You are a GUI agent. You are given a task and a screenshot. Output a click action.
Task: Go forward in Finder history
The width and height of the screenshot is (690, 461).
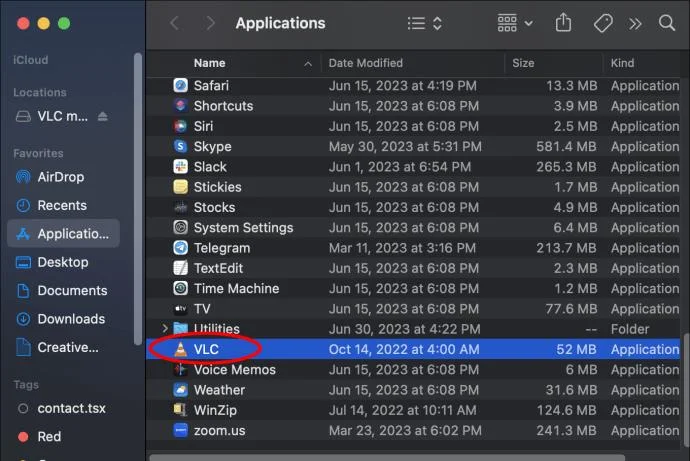pyautogui.click(x=211, y=23)
